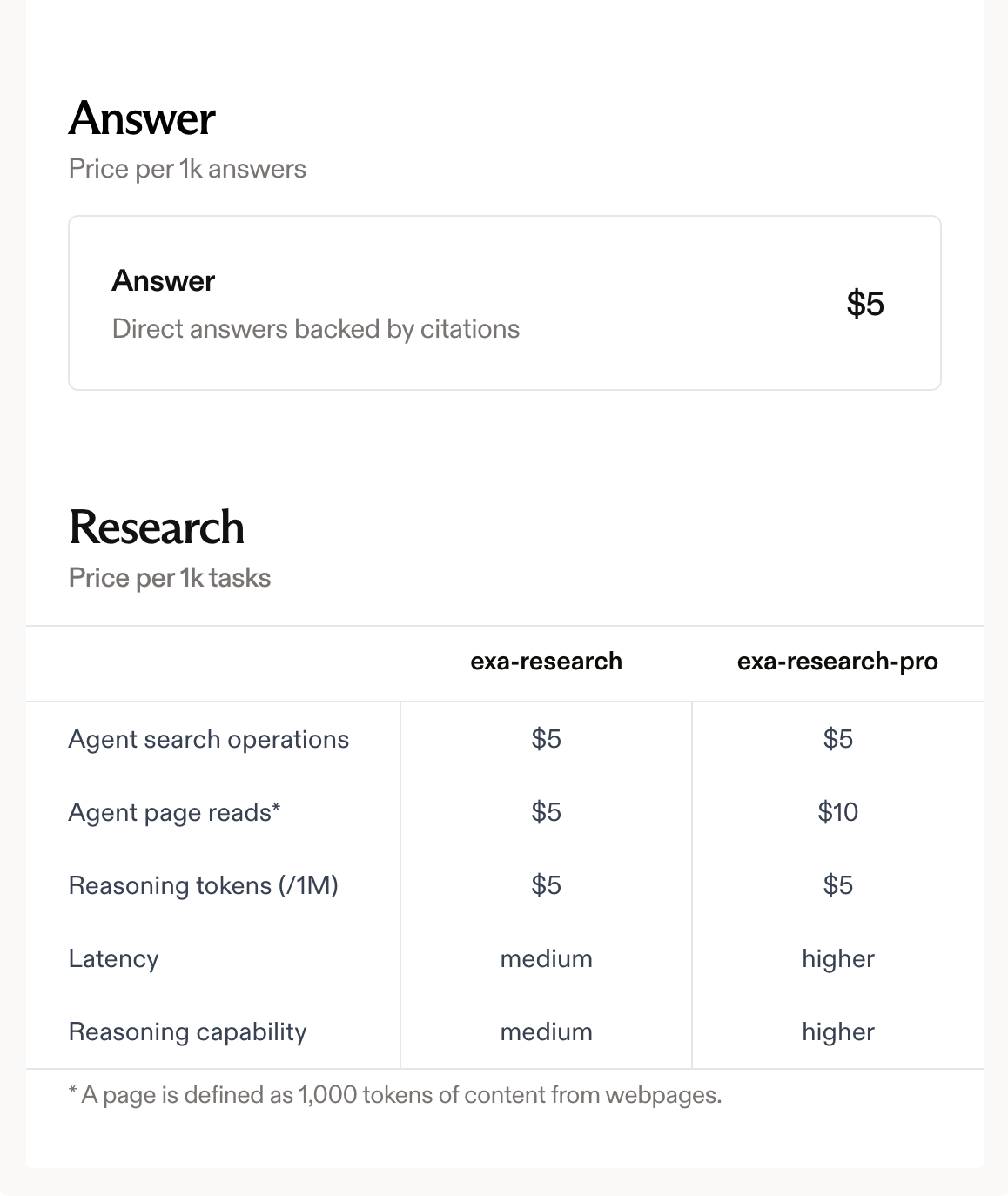
Task: Select the exa-research-pro column header
Action: pyautogui.click(x=837, y=662)
